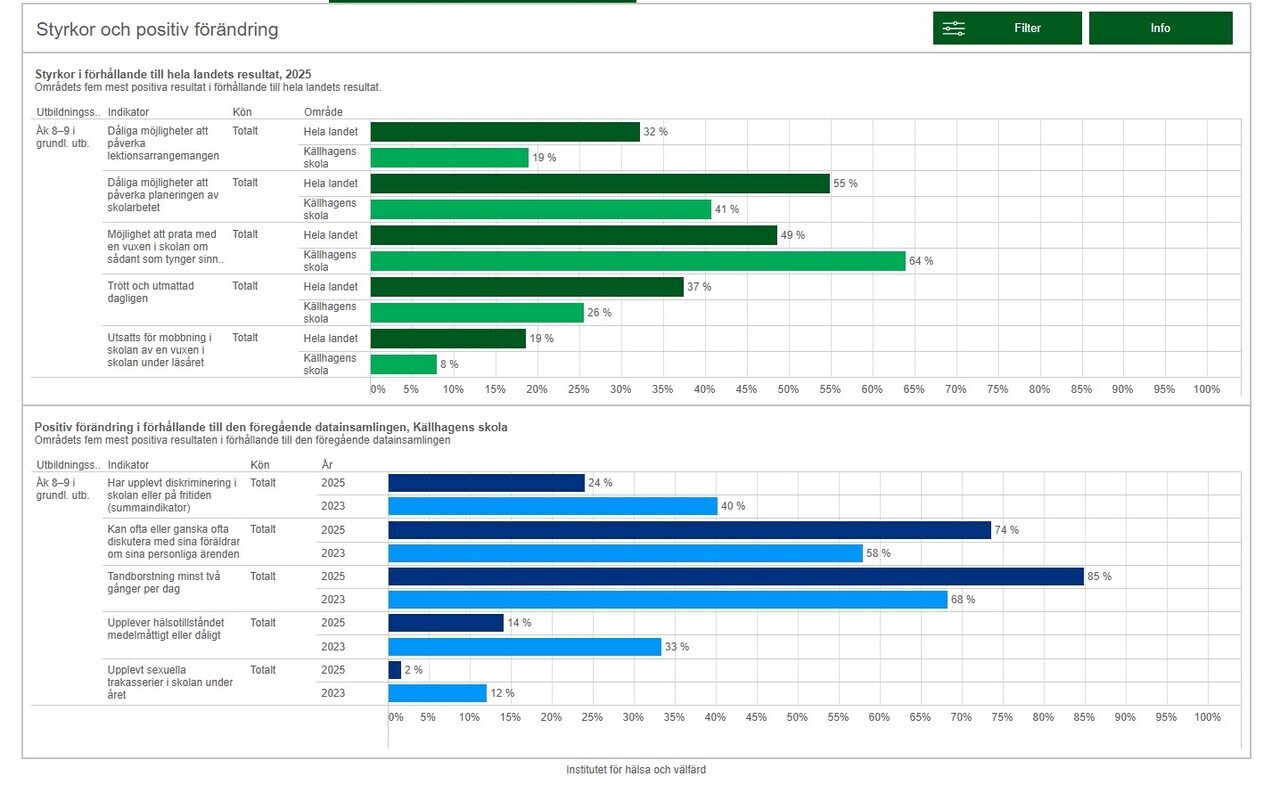1280x785 pixels.
Task: Click the 40 % diskriminering 2023 bar
Action: pyautogui.click(x=552, y=506)
